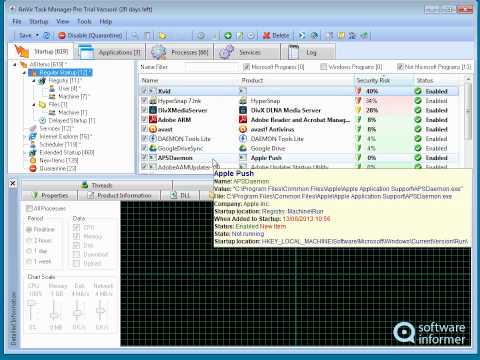Click the DivXMediaServer row icon
The image size is (480, 360).
click(x=153, y=110)
